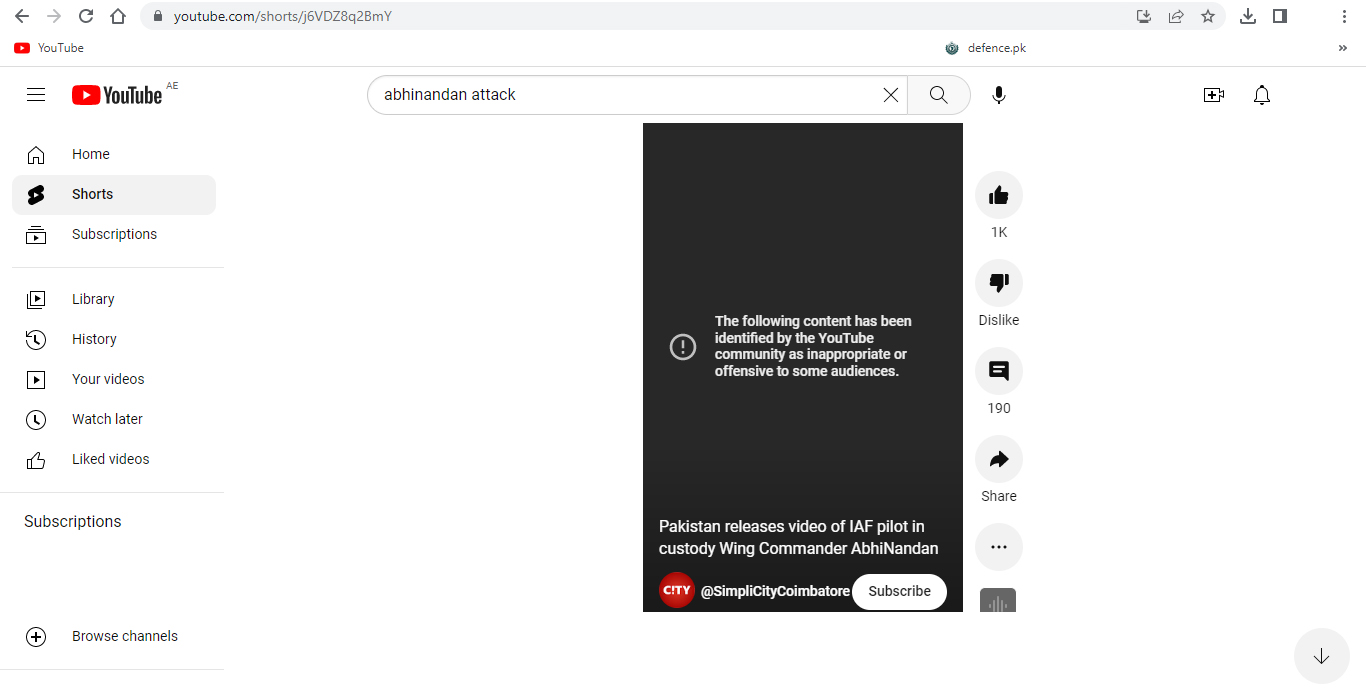Open Watch later in the sidebar
Viewport: 1366px width, 692px height.
pyautogui.click(x=114, y=419)
